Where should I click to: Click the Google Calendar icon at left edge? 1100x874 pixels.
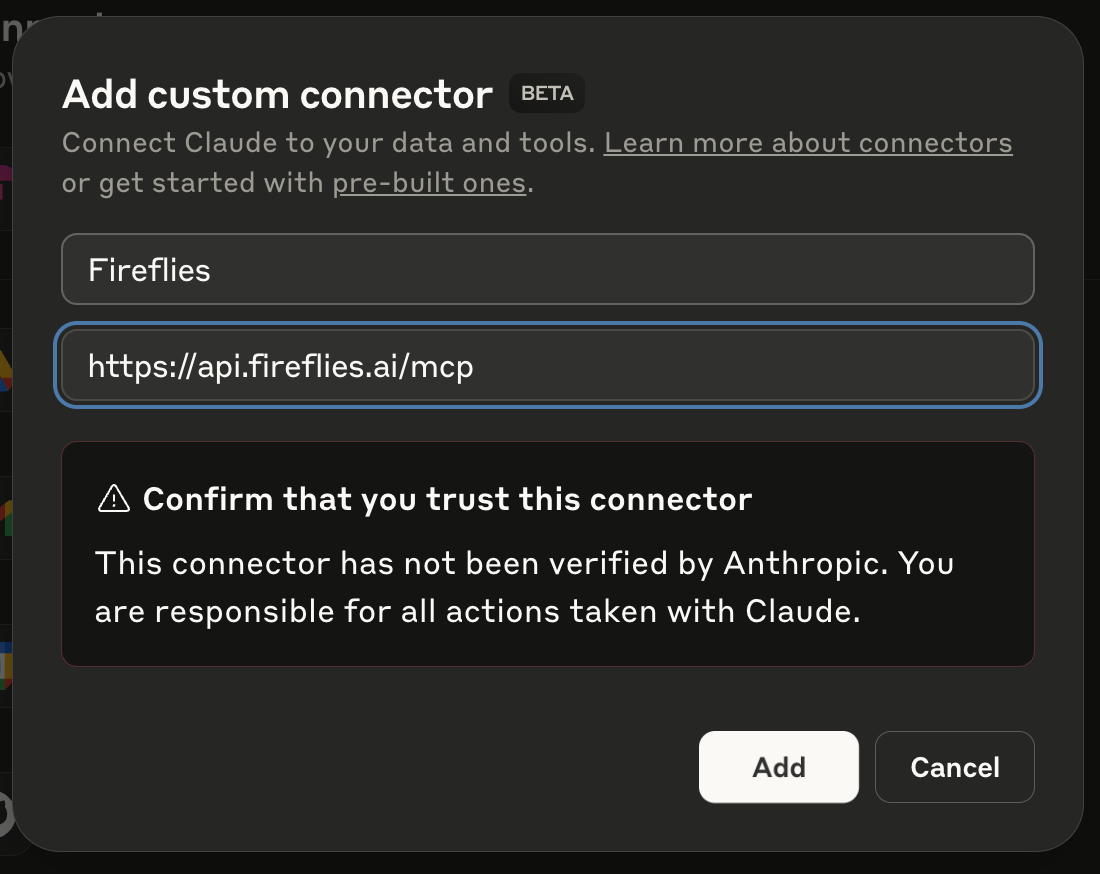click(6, 666)
